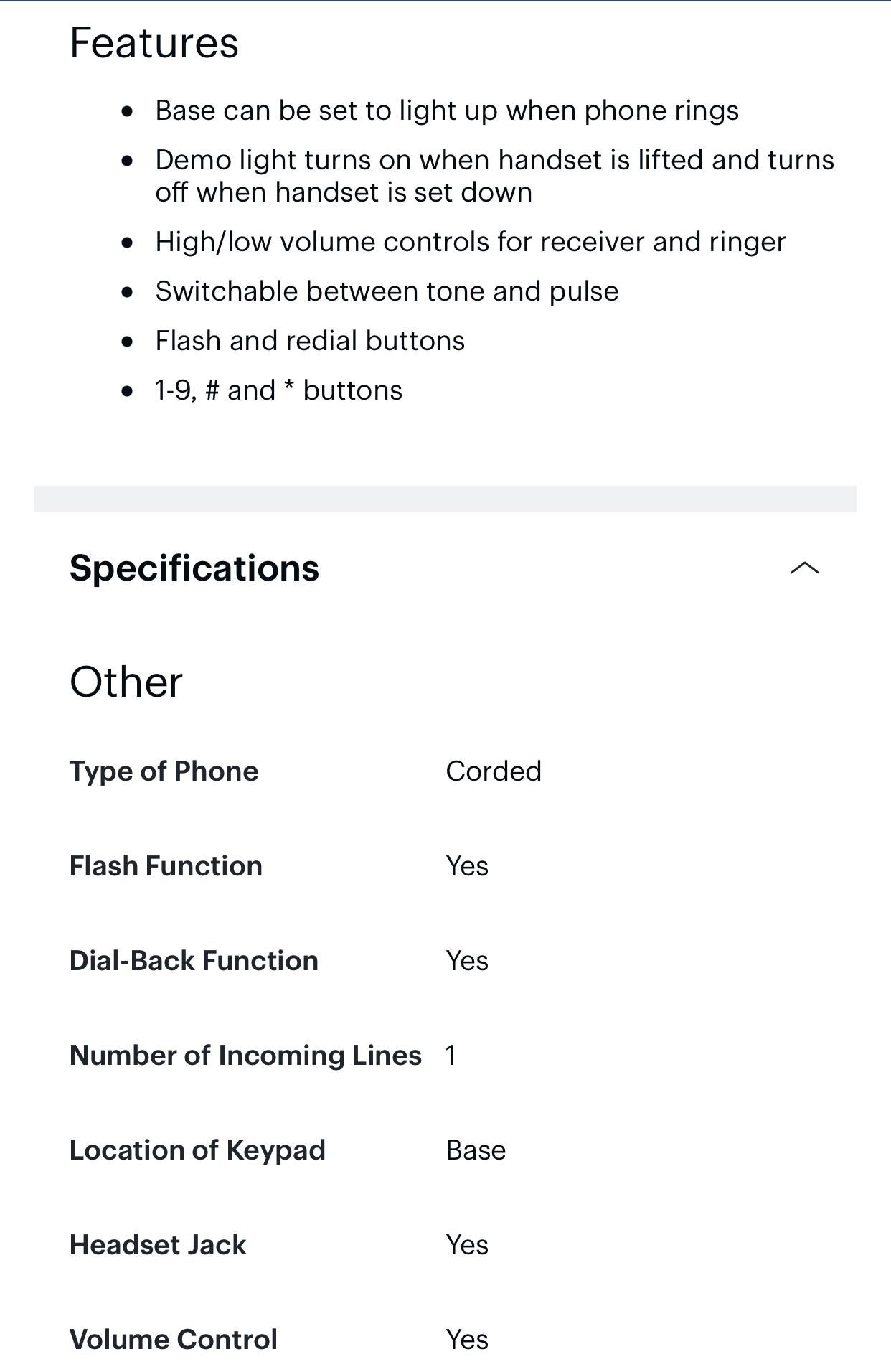Viewport: 891px width, 1372px height.
Task: Click the 'Flash and redial buttons' bullet
Action: [x=310, y=342]
